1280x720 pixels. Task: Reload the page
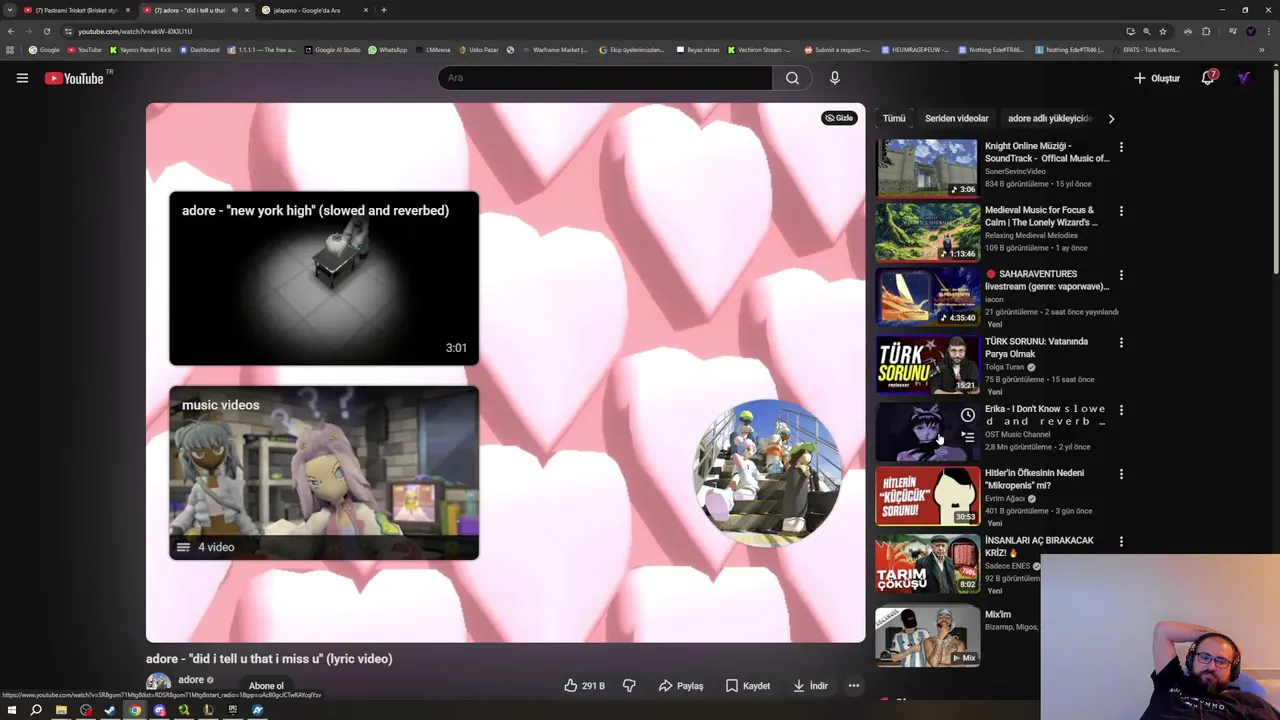(46, 31)
